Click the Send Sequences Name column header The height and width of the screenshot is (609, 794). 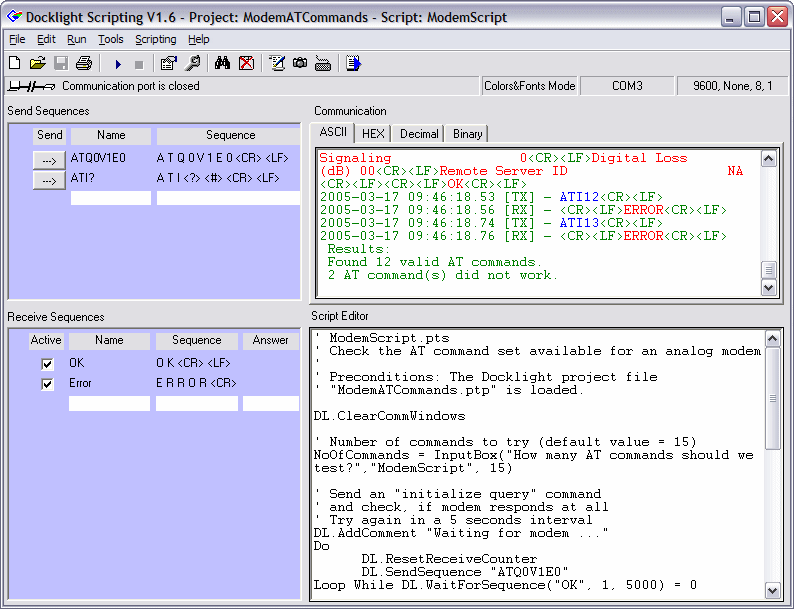111,135
